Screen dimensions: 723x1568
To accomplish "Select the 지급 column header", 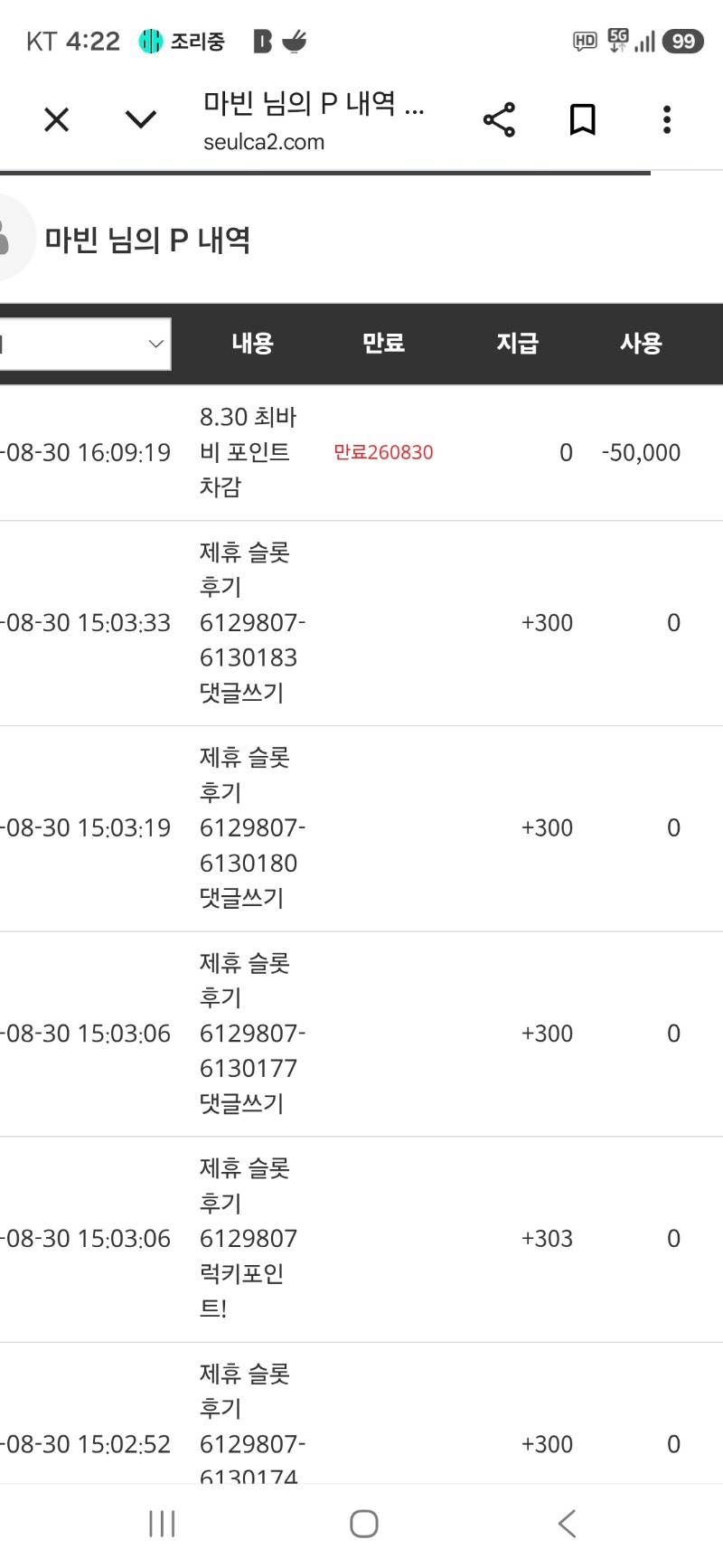I will [517, 344].
